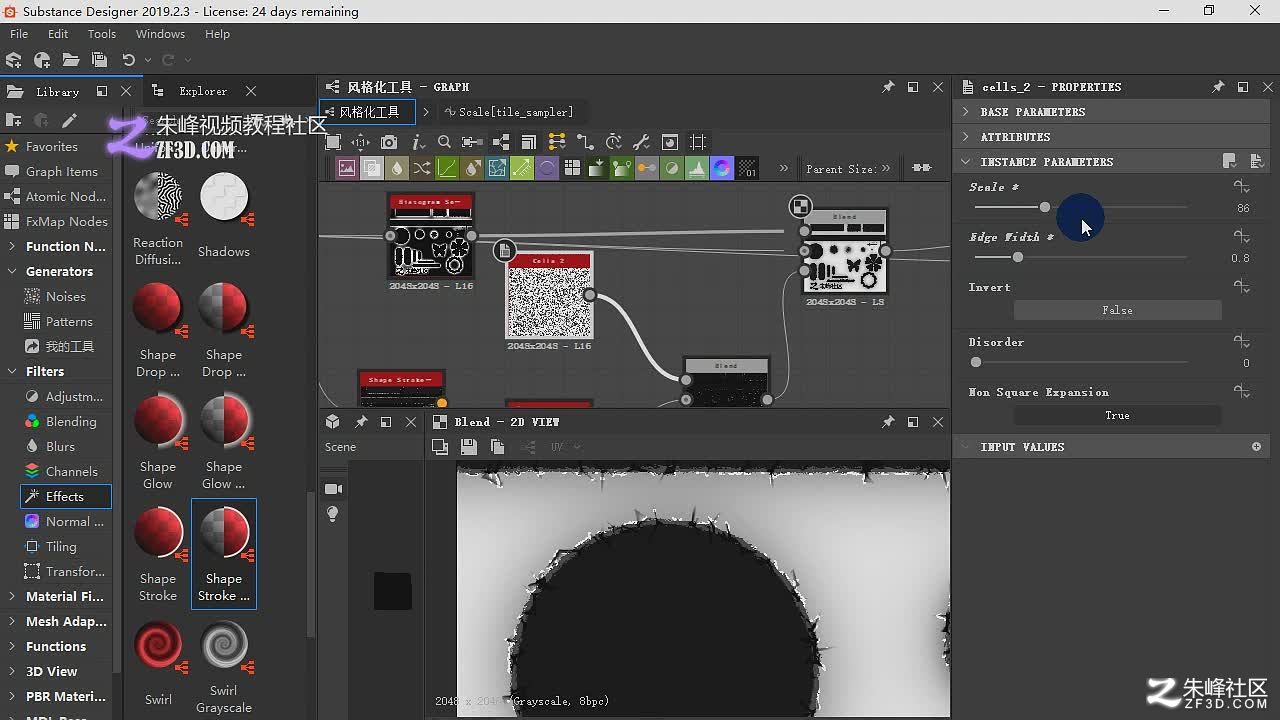Add a Curve node from node bar
Screen dimensions: 1280x720
(x=447, y=169)
